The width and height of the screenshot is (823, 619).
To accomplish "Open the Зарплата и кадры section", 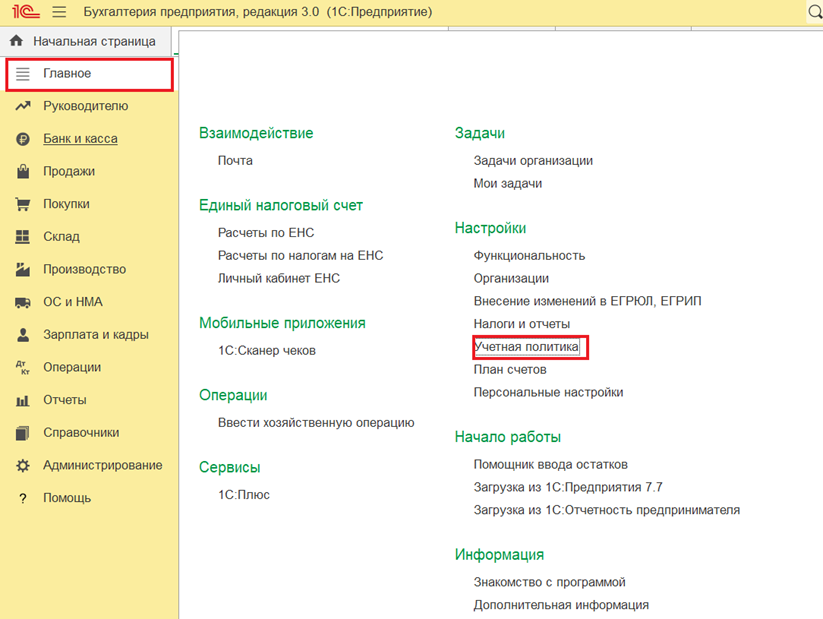I will 96,334.
